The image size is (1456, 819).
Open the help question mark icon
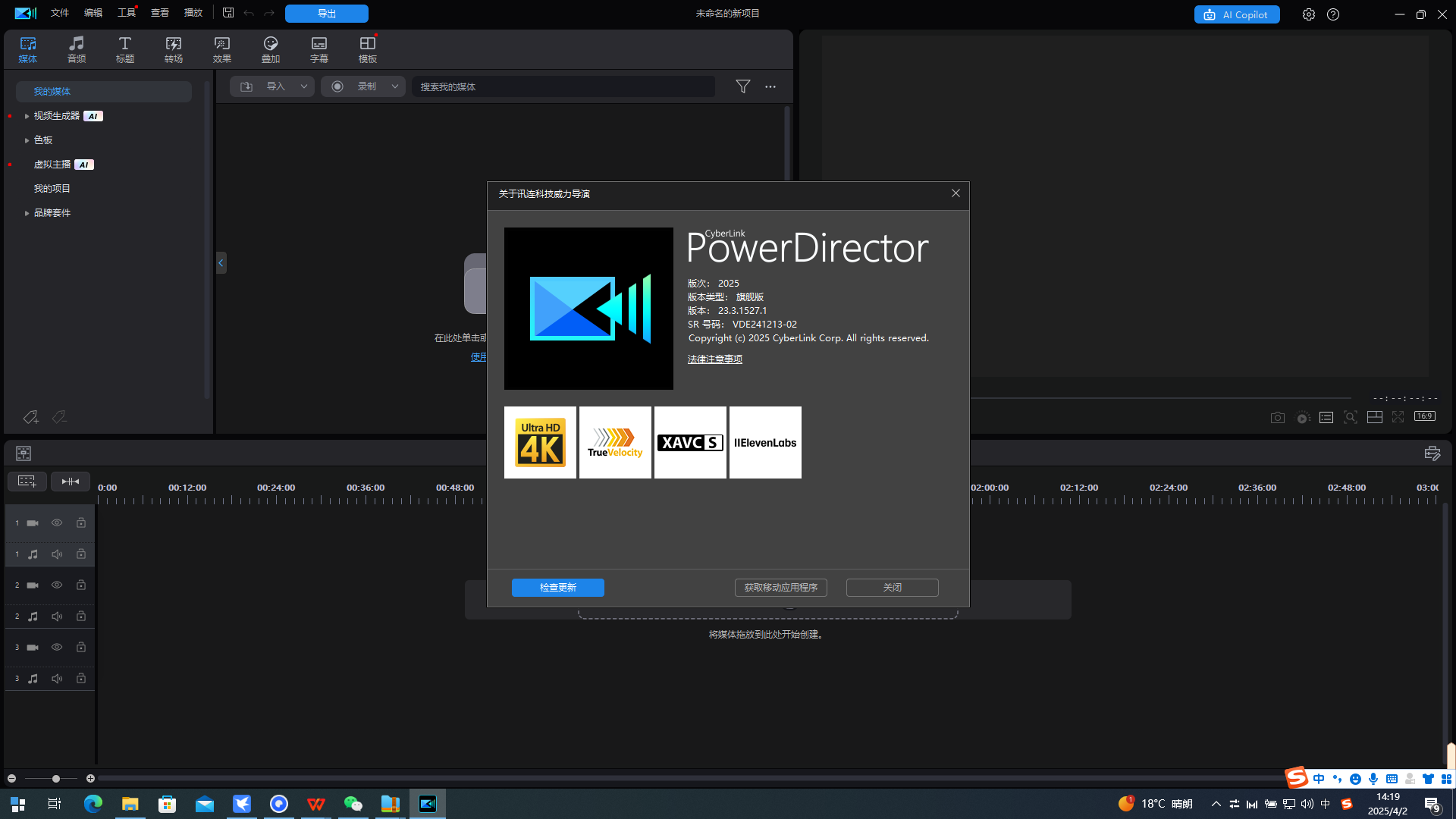tap(1333, 14)
